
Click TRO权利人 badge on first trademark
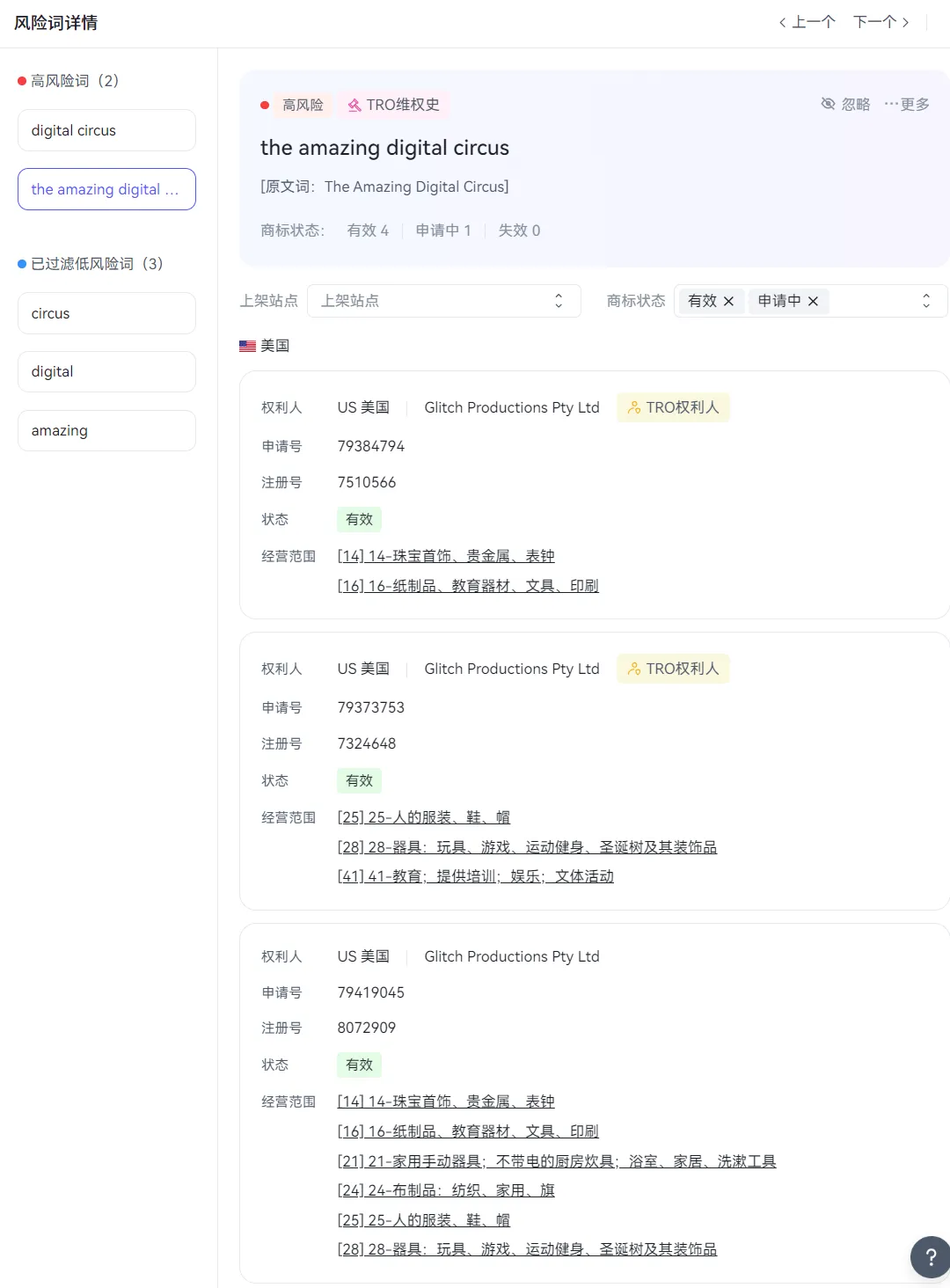point(673,407)
